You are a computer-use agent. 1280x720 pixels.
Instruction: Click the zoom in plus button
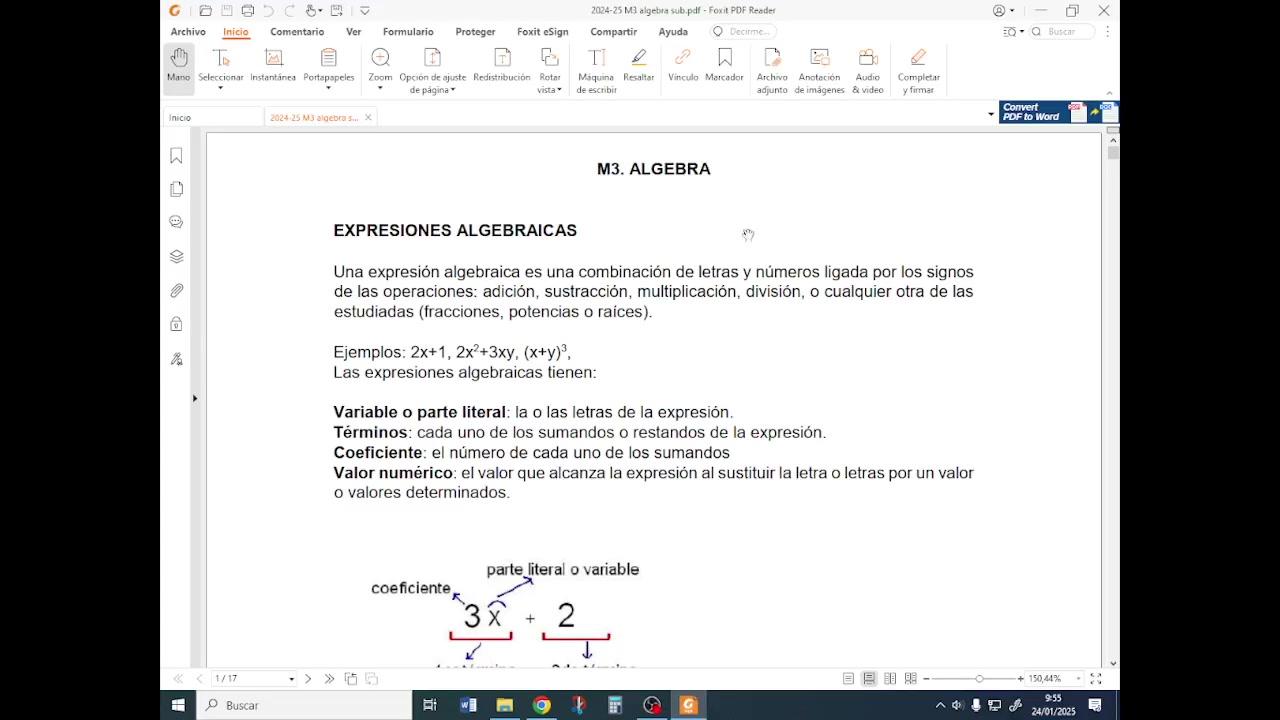[1020, 679]
